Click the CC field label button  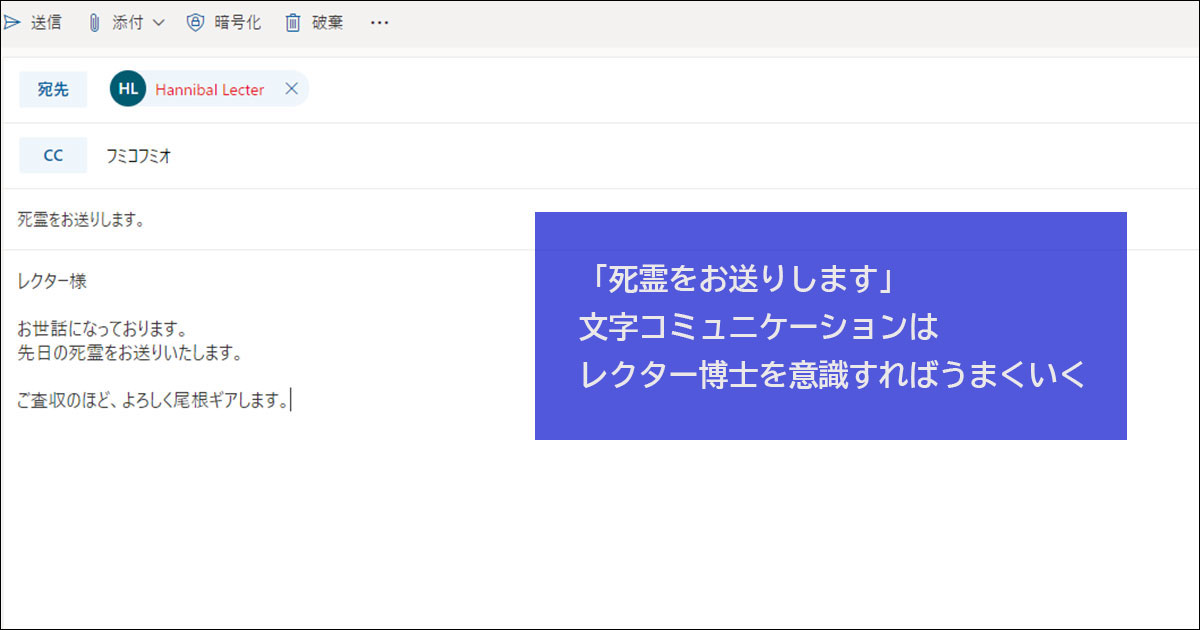pyautogui.click(x=53, y=155)
